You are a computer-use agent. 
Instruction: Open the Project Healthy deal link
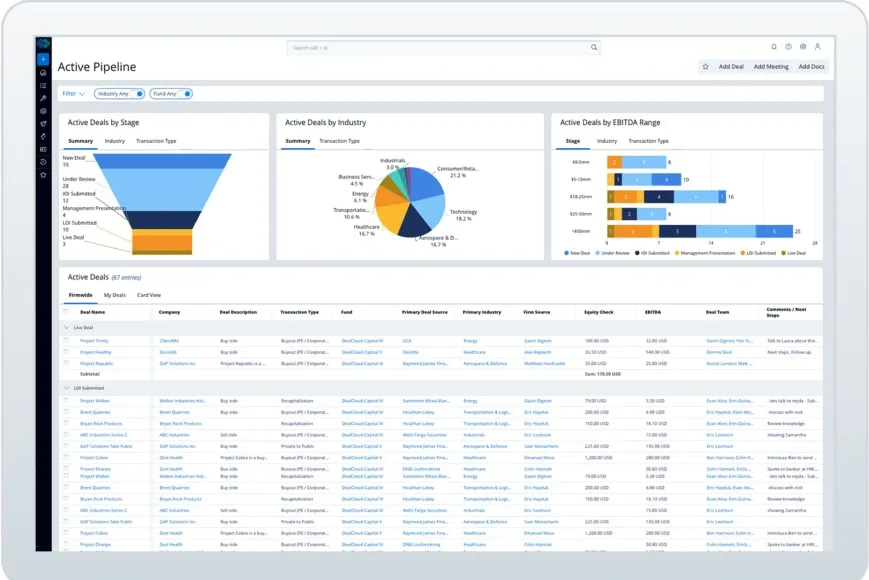coord(95,352)
